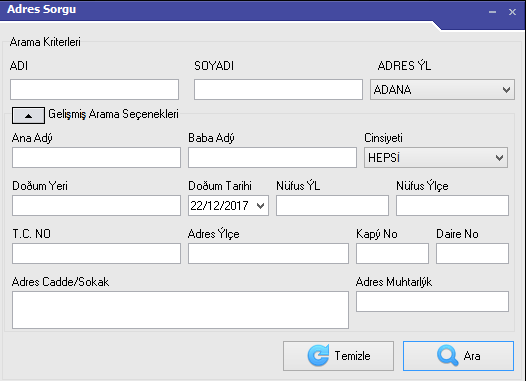Select the Adres Muhtarlýk input field

point(432,301)
